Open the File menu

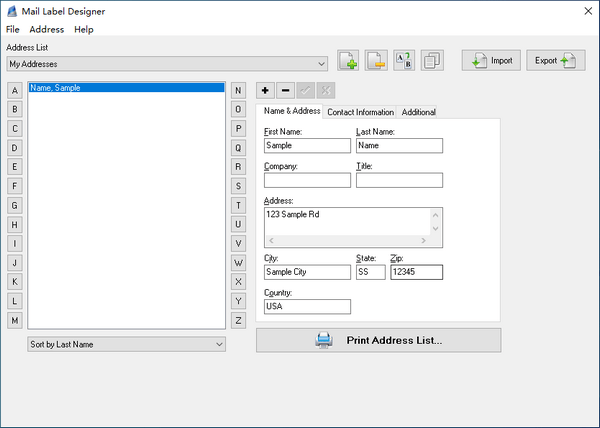point(13,30)
